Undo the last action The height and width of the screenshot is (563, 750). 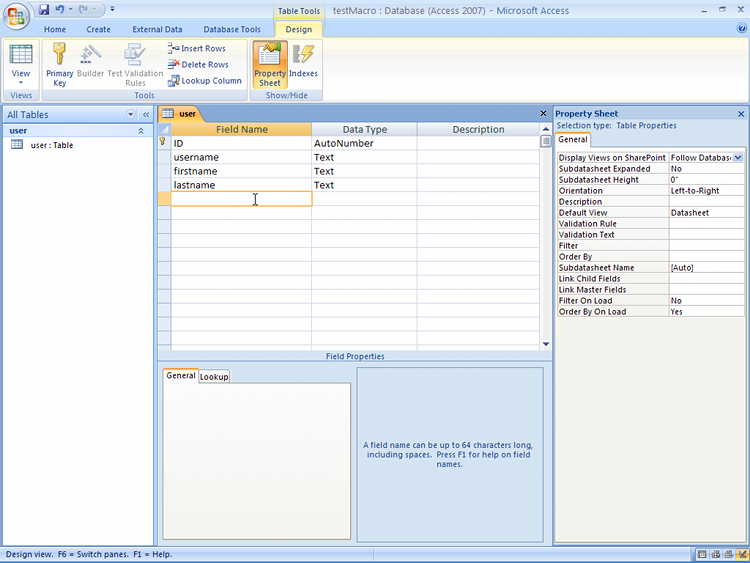click(59, 9)
